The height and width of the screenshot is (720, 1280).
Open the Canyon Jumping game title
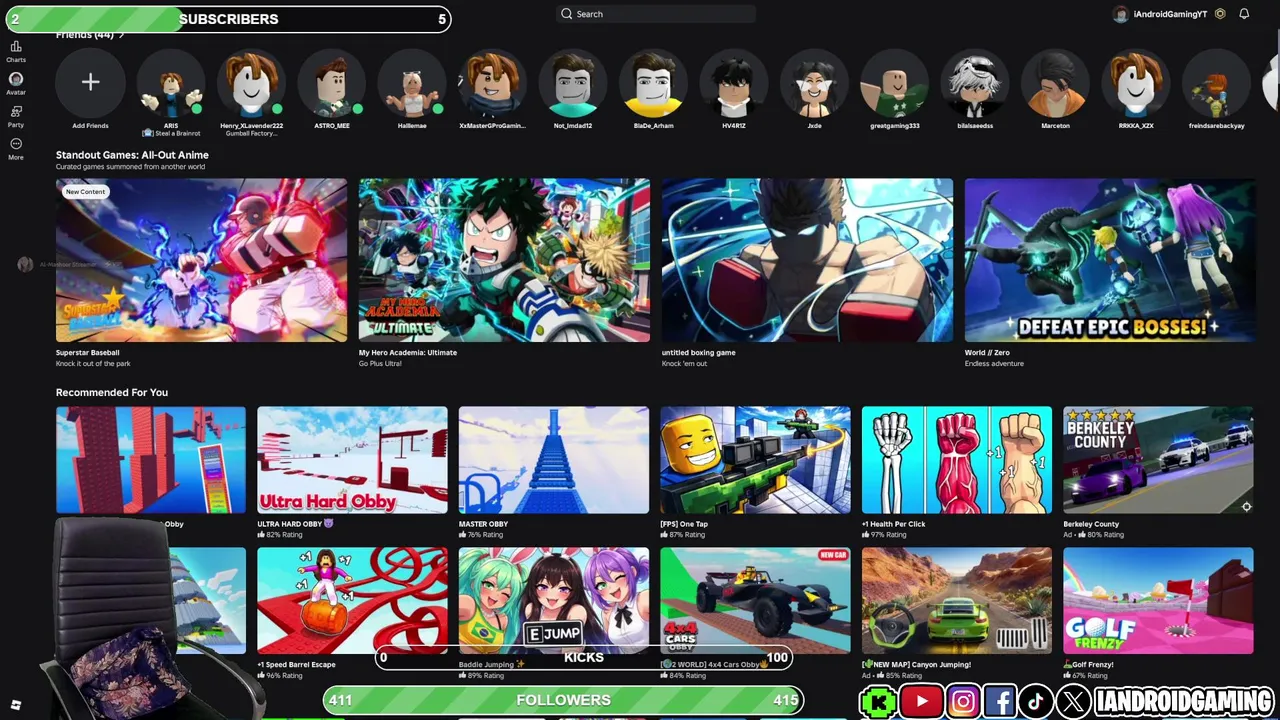pos(915,664)
